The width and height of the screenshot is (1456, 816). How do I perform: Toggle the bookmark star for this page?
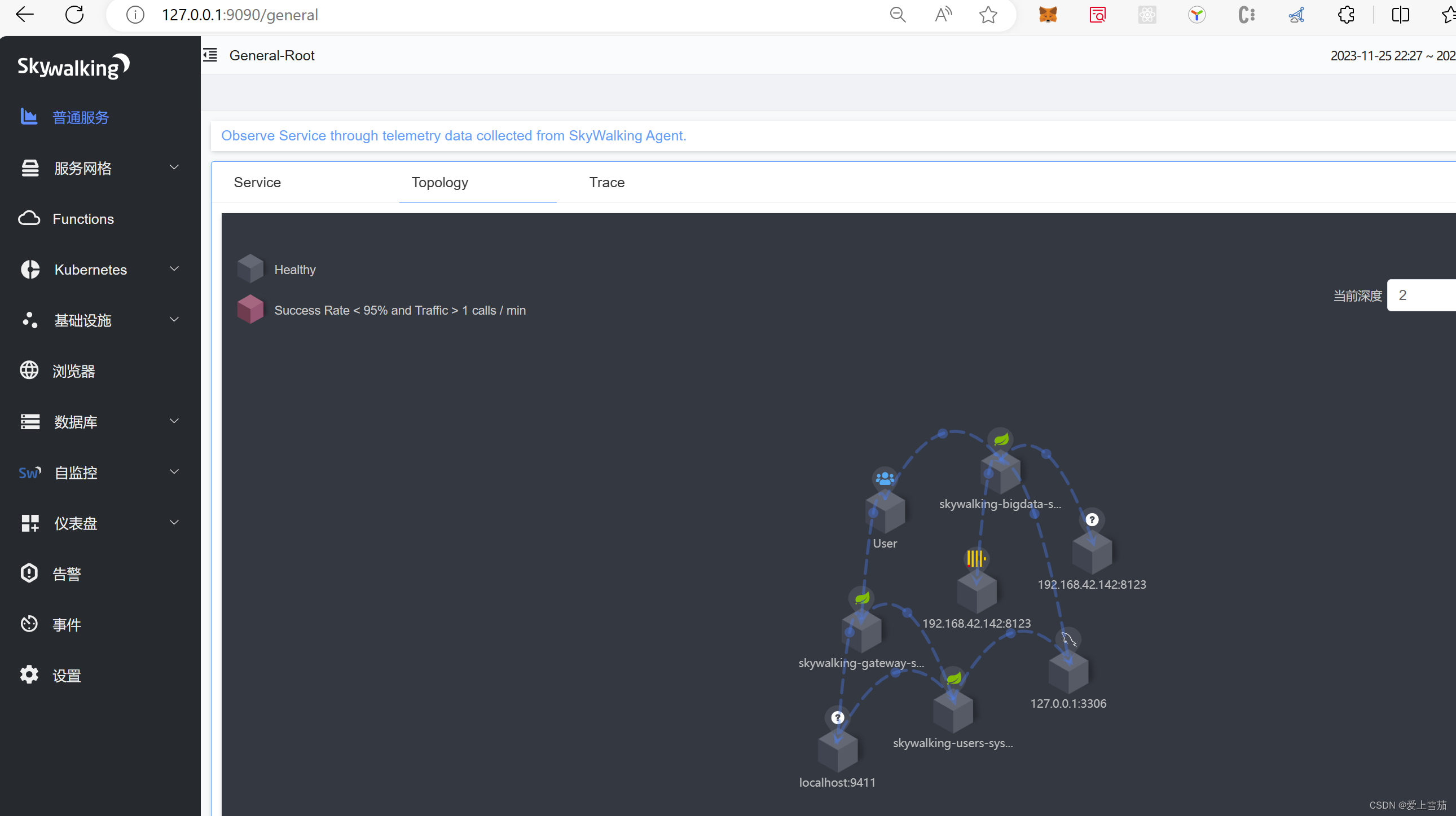987,15
